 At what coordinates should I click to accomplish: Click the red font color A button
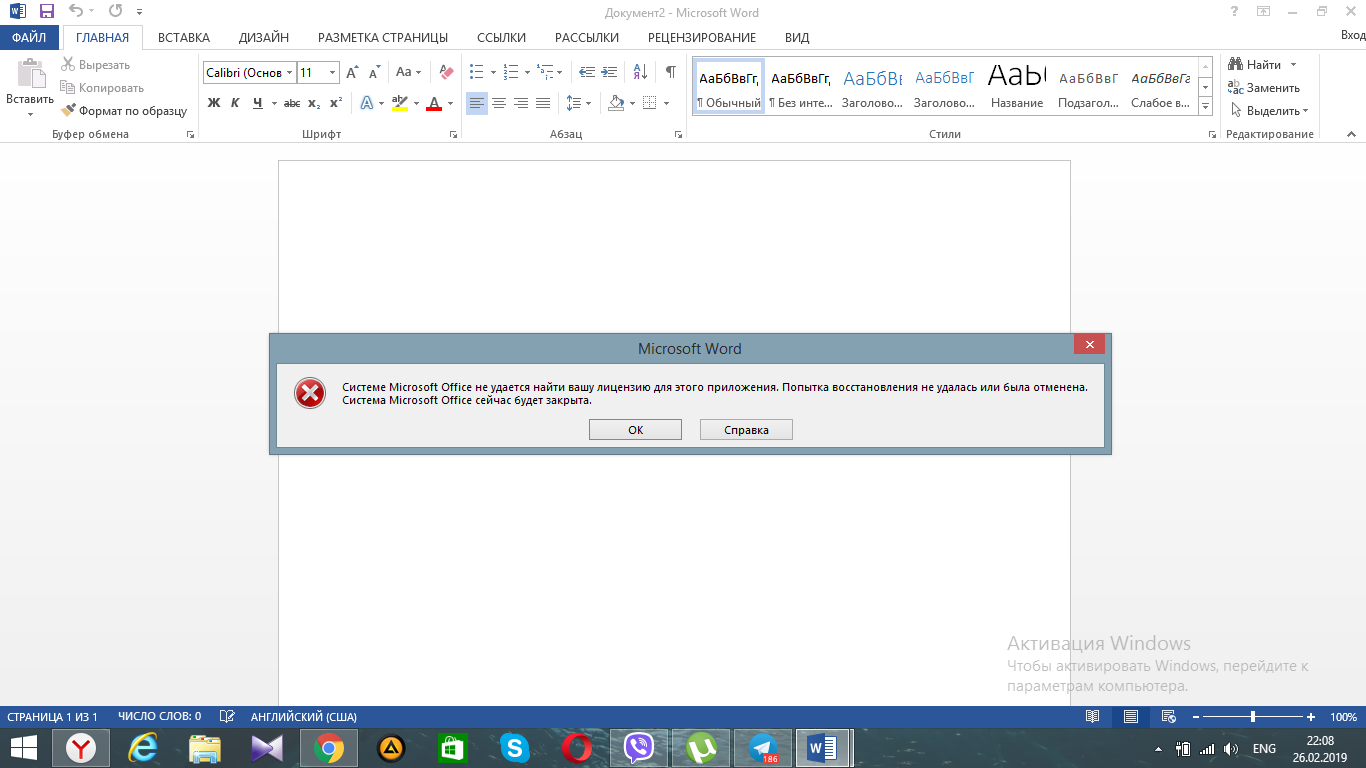click(x=433, y=103)
